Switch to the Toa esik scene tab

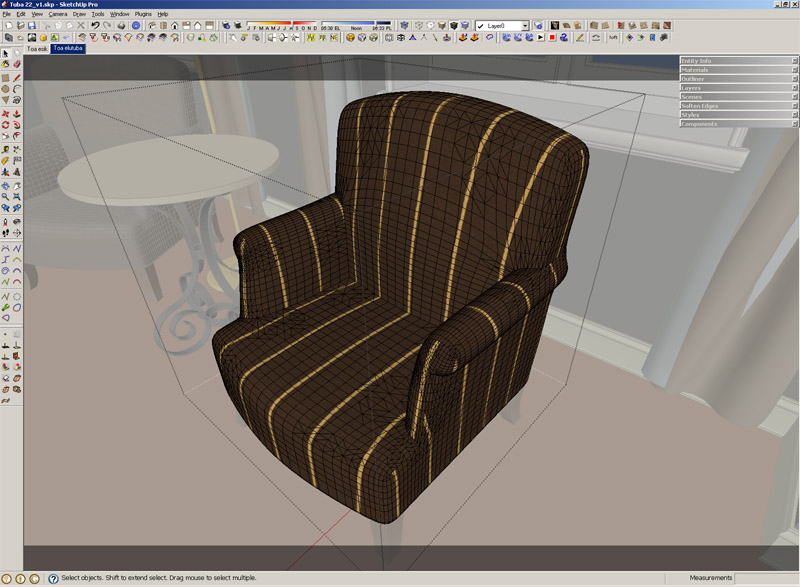(x=37, y=48)
